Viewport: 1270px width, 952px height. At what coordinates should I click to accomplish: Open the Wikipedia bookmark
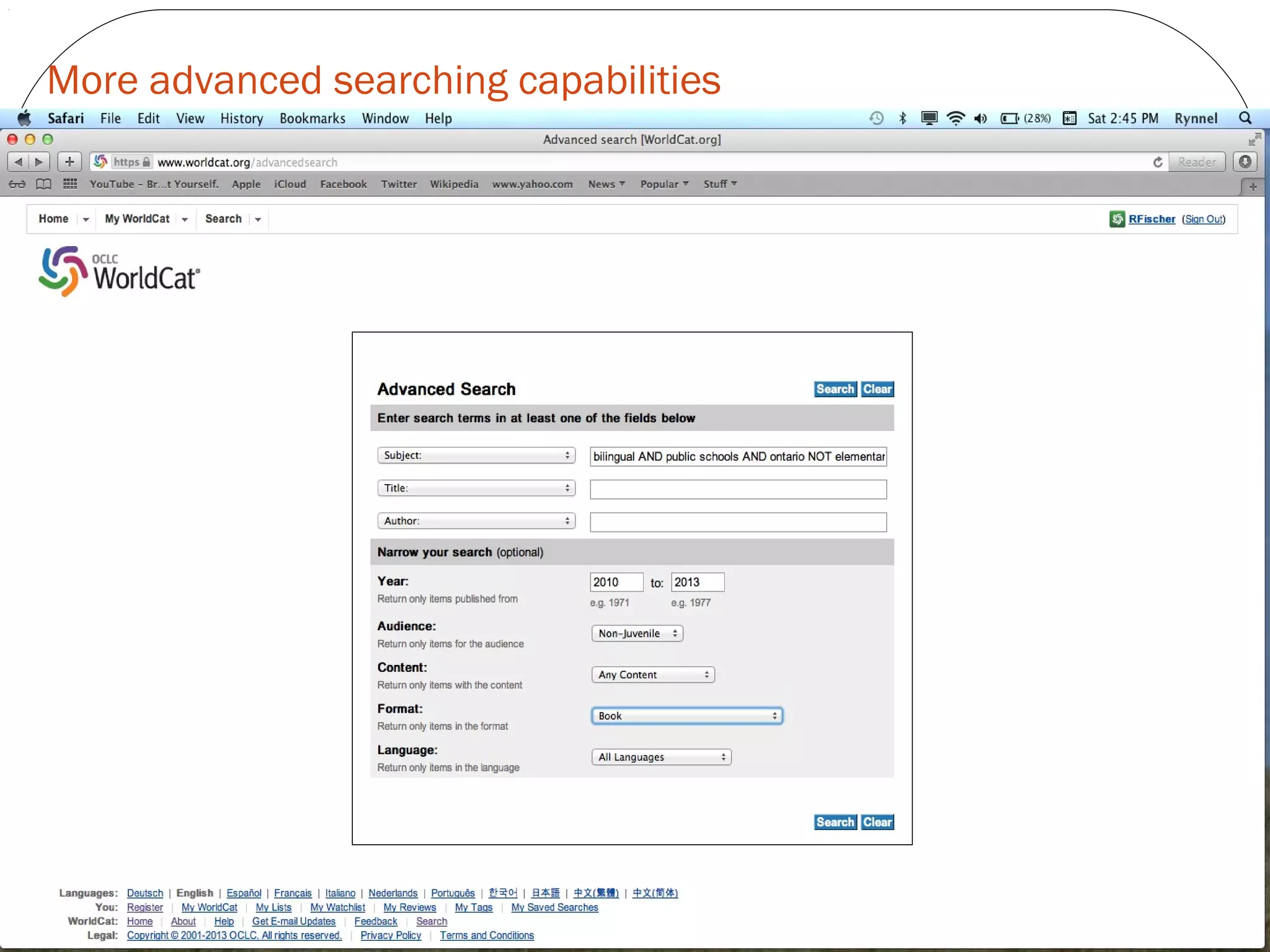454,184
